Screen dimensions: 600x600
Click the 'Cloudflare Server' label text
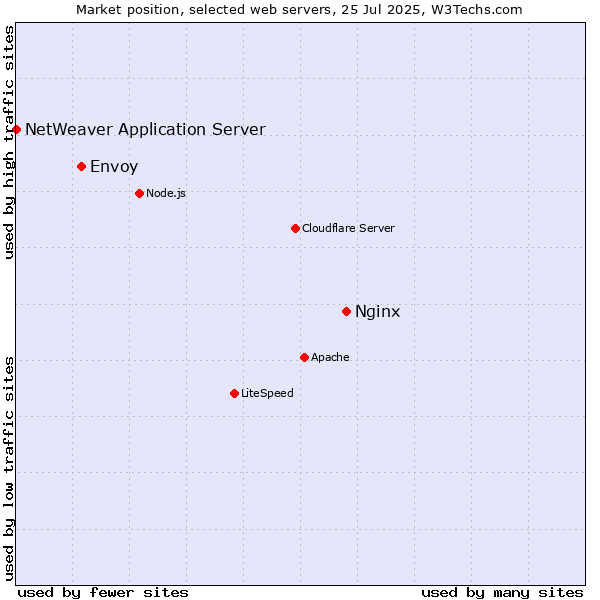(x=348, y=228)
